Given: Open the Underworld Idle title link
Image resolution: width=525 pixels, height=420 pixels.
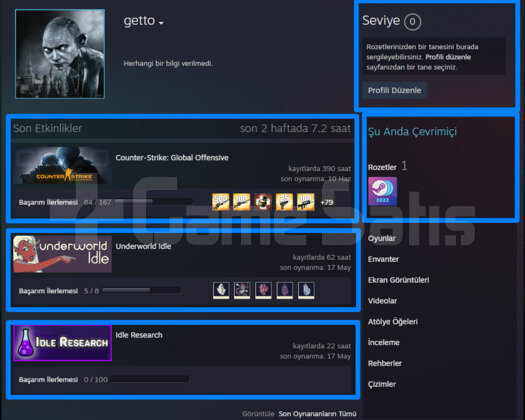Looking at the screenshot, I should [x=143, y=247].
